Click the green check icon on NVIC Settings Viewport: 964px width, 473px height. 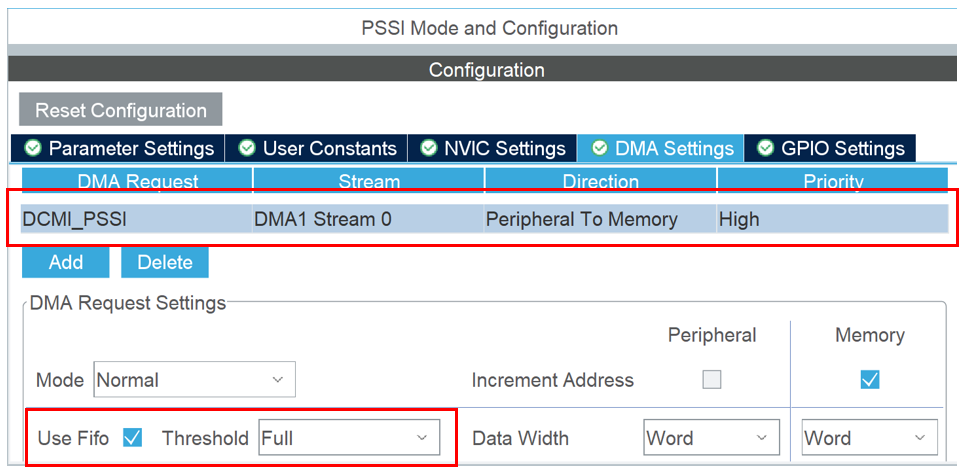pos(429,148)
